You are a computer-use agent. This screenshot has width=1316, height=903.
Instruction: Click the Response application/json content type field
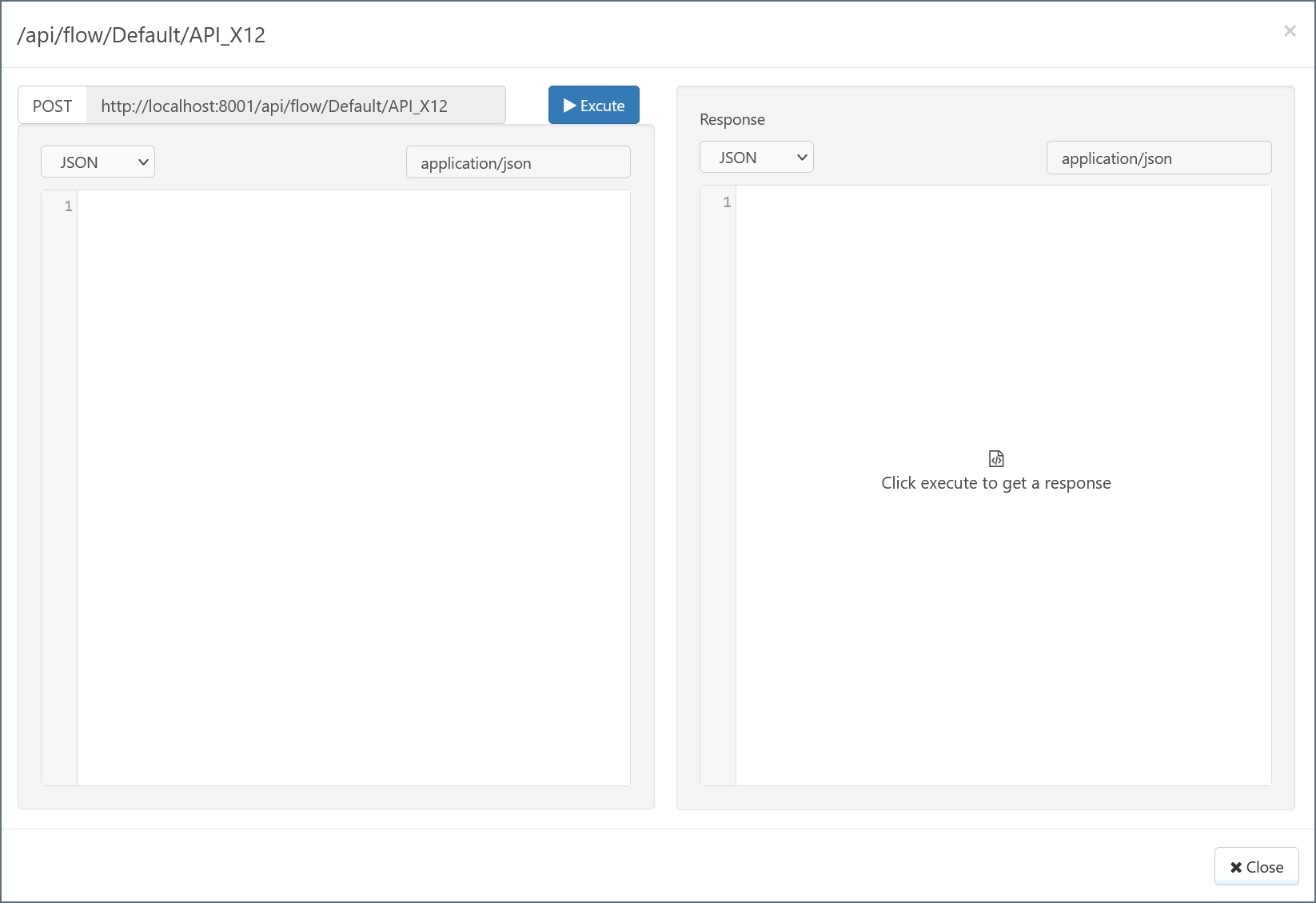pyautogui.click(x=1158, y=158)
